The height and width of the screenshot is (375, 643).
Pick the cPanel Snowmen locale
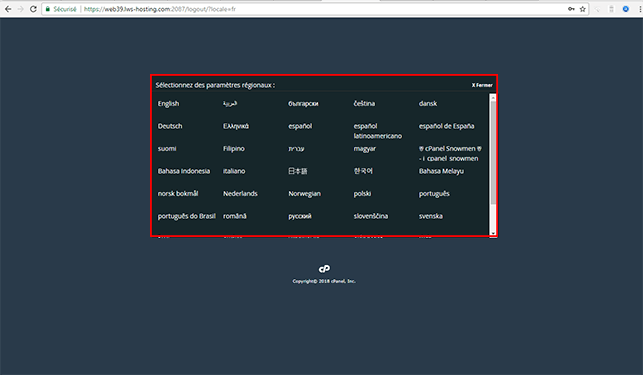[x=450, y=153]
